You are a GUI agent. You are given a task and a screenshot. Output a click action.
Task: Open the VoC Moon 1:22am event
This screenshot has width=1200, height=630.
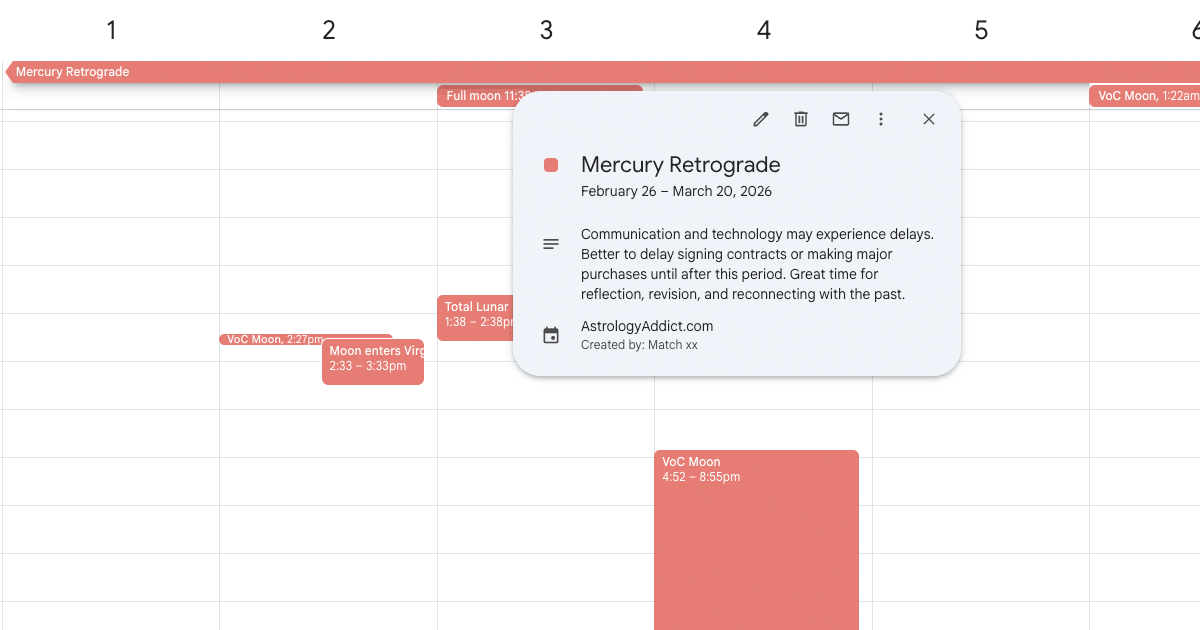click(x=1145, y=95)
